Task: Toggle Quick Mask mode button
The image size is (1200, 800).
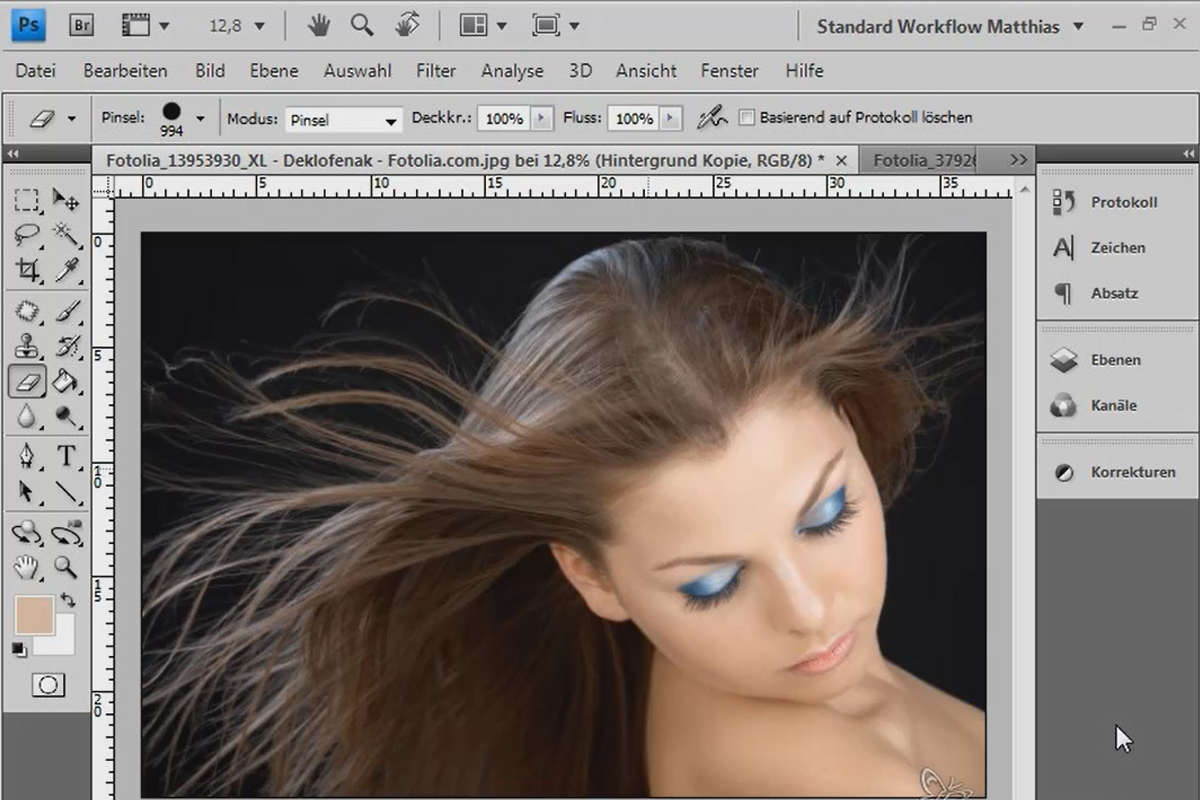Action: pyautogui.click(x=48, y=685)
